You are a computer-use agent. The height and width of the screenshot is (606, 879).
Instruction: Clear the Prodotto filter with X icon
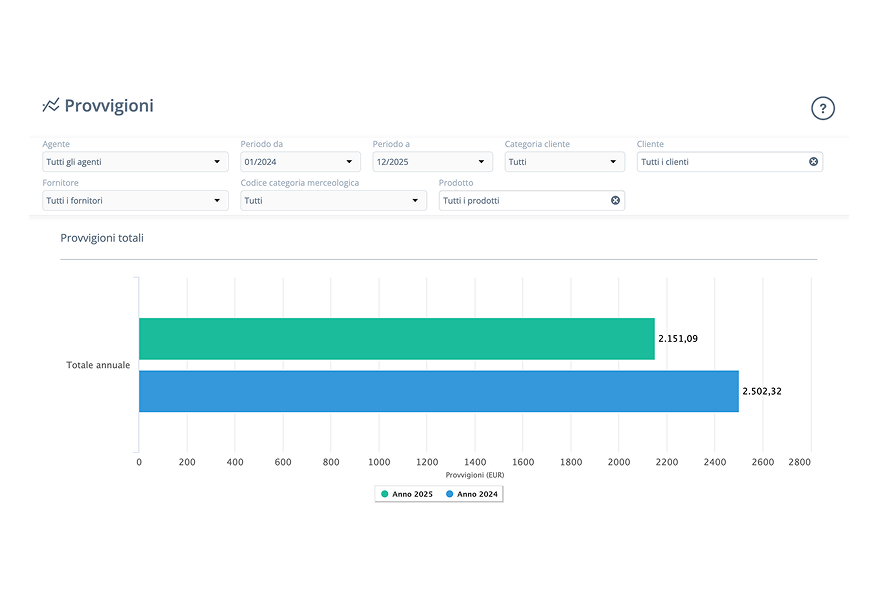coord(615,201)
